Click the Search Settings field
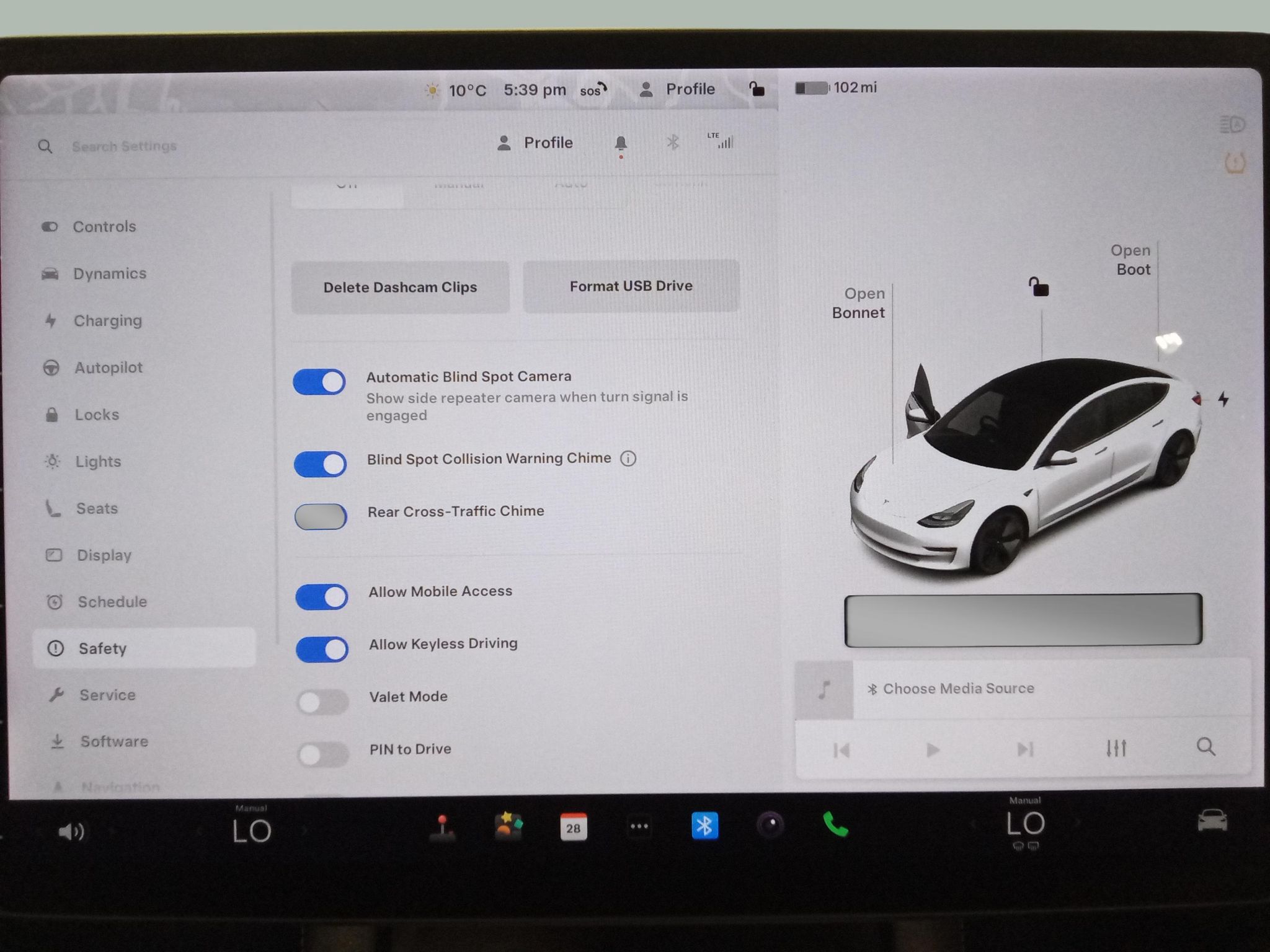1270x952 pixels. tap(124, 146)
